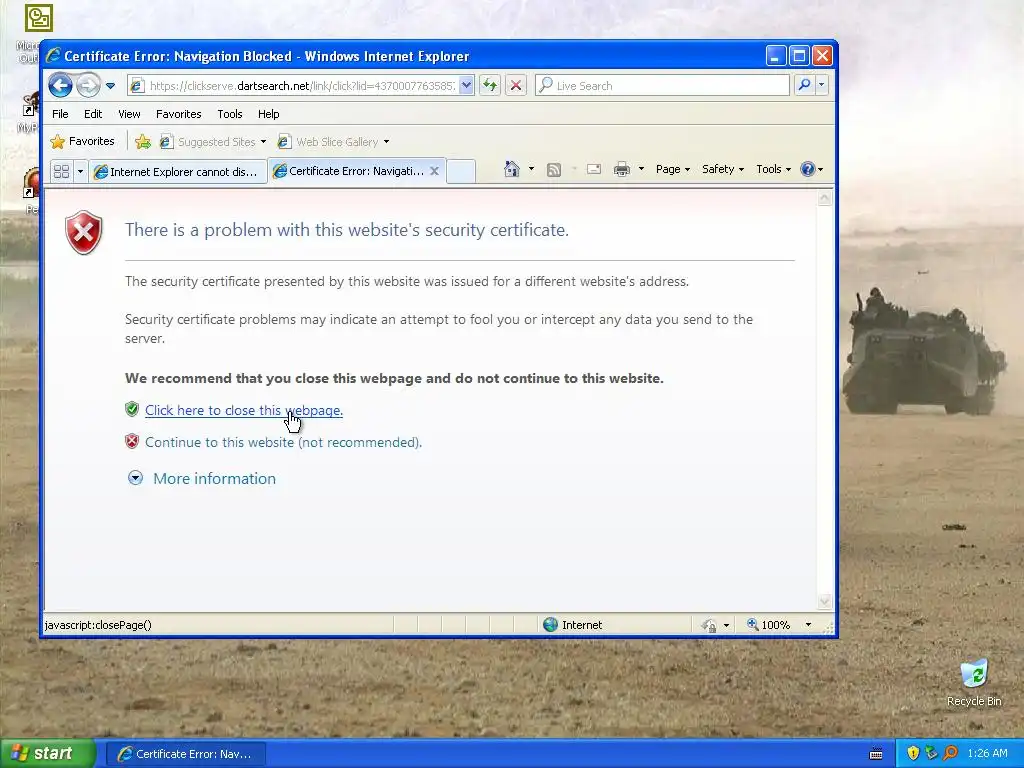Image resolution: width=1024 pixels, height=768 pixels.
Task: Click the page scrollbar down arrow
Action: click(x=825, y=601)
